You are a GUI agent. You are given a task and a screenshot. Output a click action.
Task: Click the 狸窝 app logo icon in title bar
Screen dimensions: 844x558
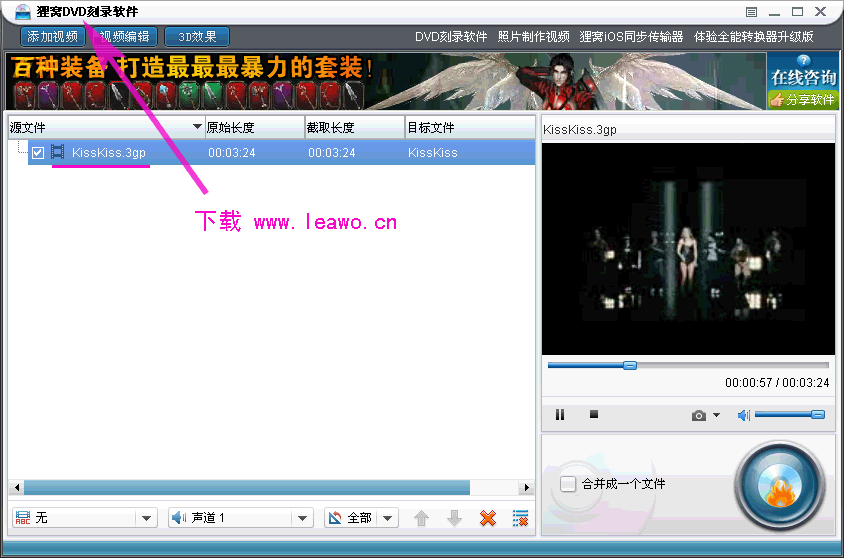tap(23, 11)
